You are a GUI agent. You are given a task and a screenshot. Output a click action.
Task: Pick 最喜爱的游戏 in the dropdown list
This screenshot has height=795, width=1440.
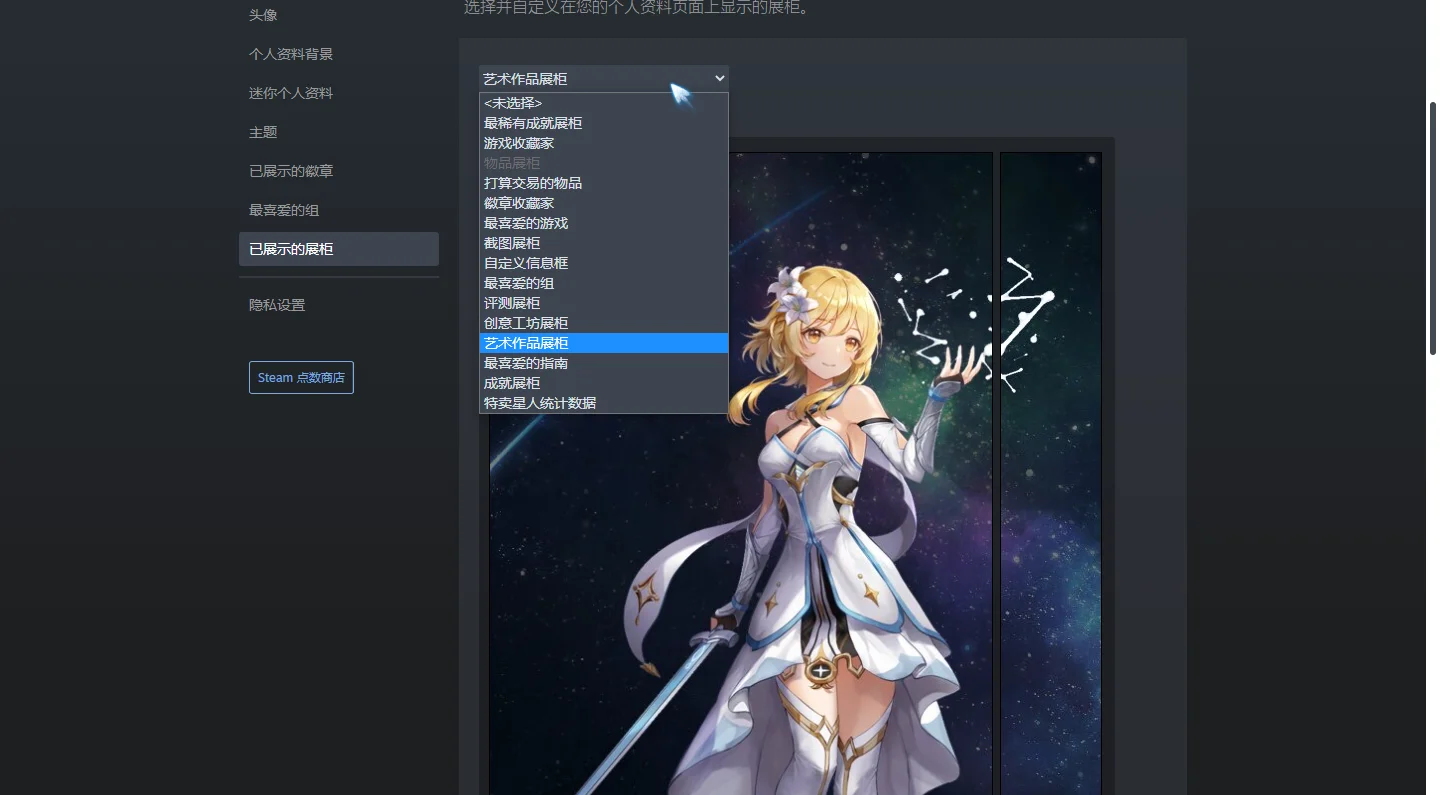click(604, 223)
